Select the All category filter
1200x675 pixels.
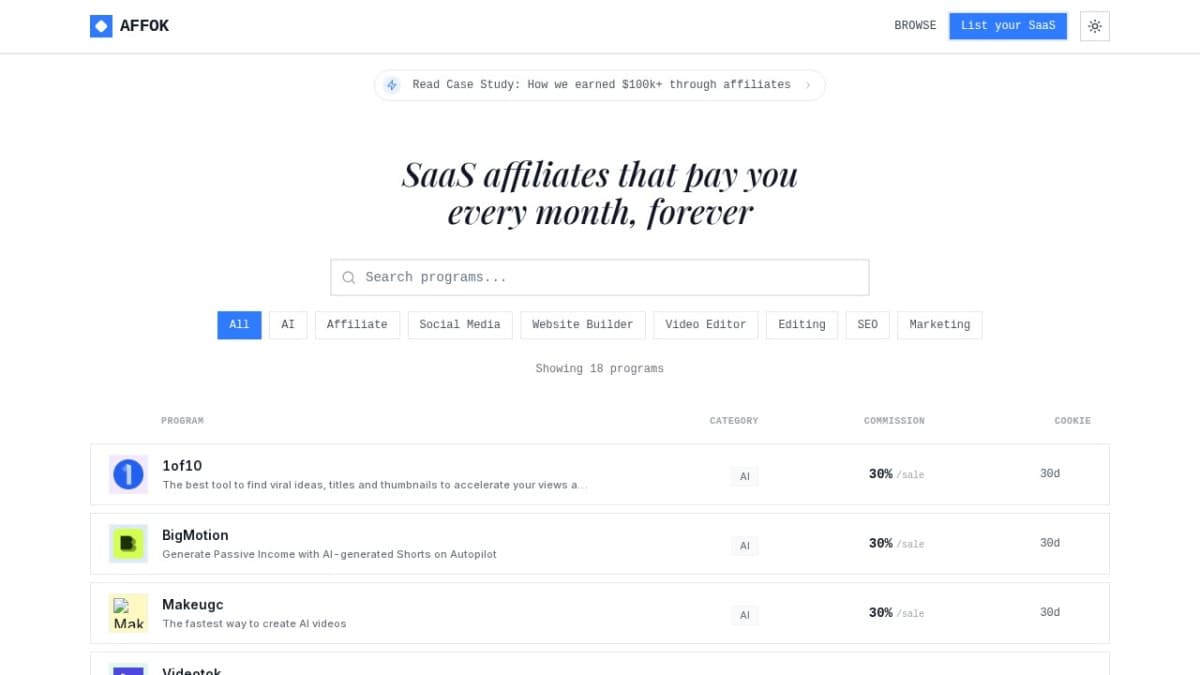pos(239,325)
